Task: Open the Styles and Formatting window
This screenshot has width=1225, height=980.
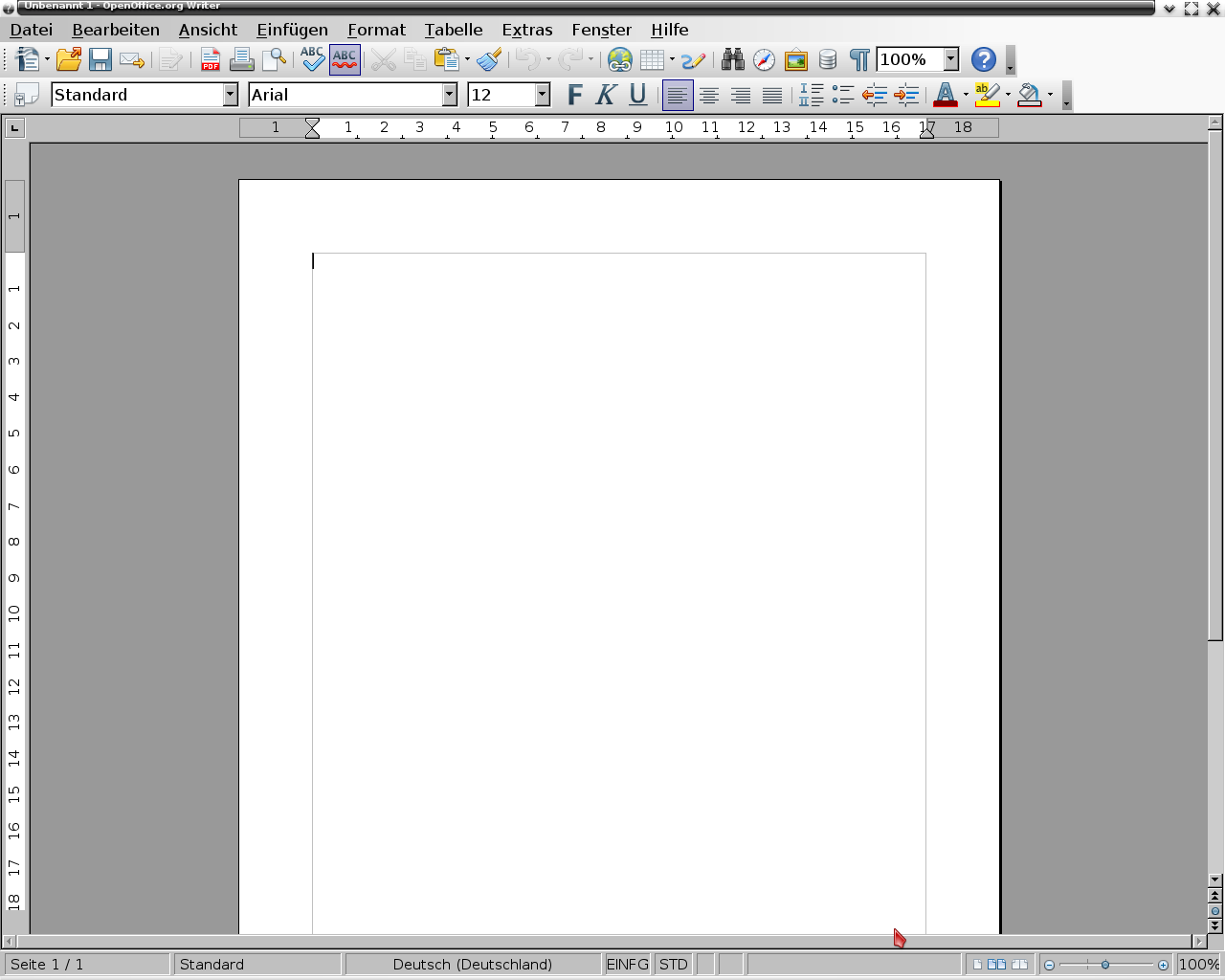Action: coord(27,95)
